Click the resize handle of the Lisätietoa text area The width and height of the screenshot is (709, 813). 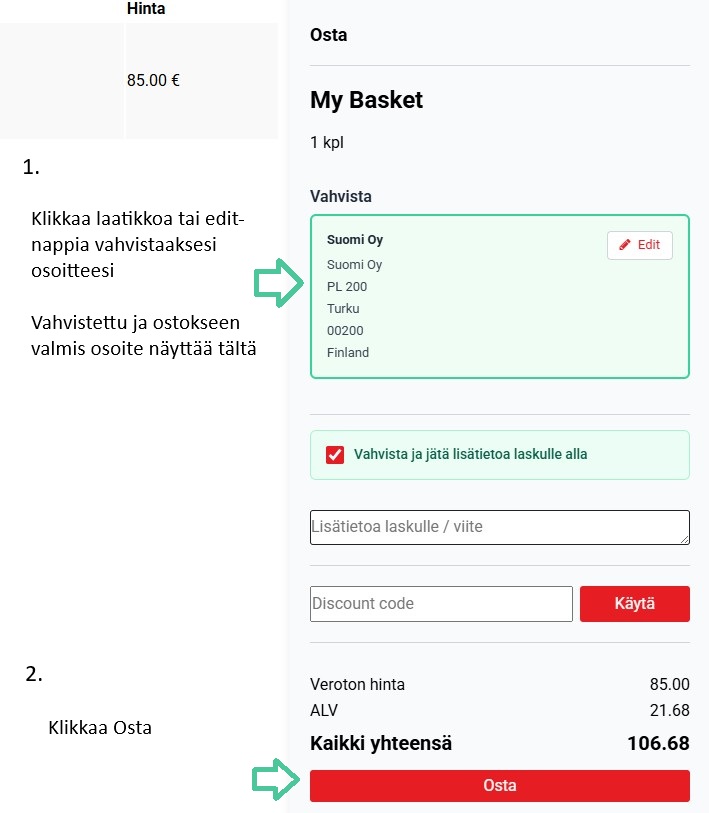point(685,539)
